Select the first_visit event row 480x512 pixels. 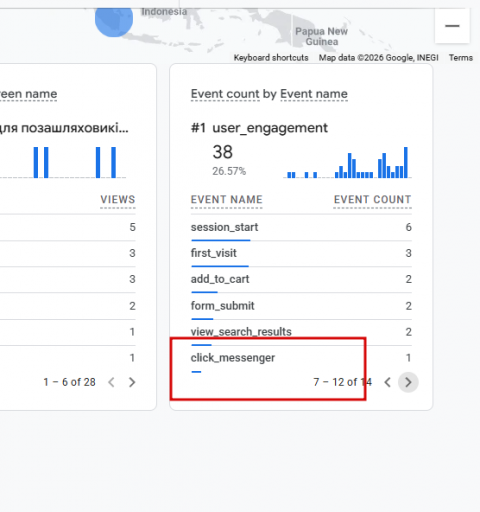[x=301, y=253]
